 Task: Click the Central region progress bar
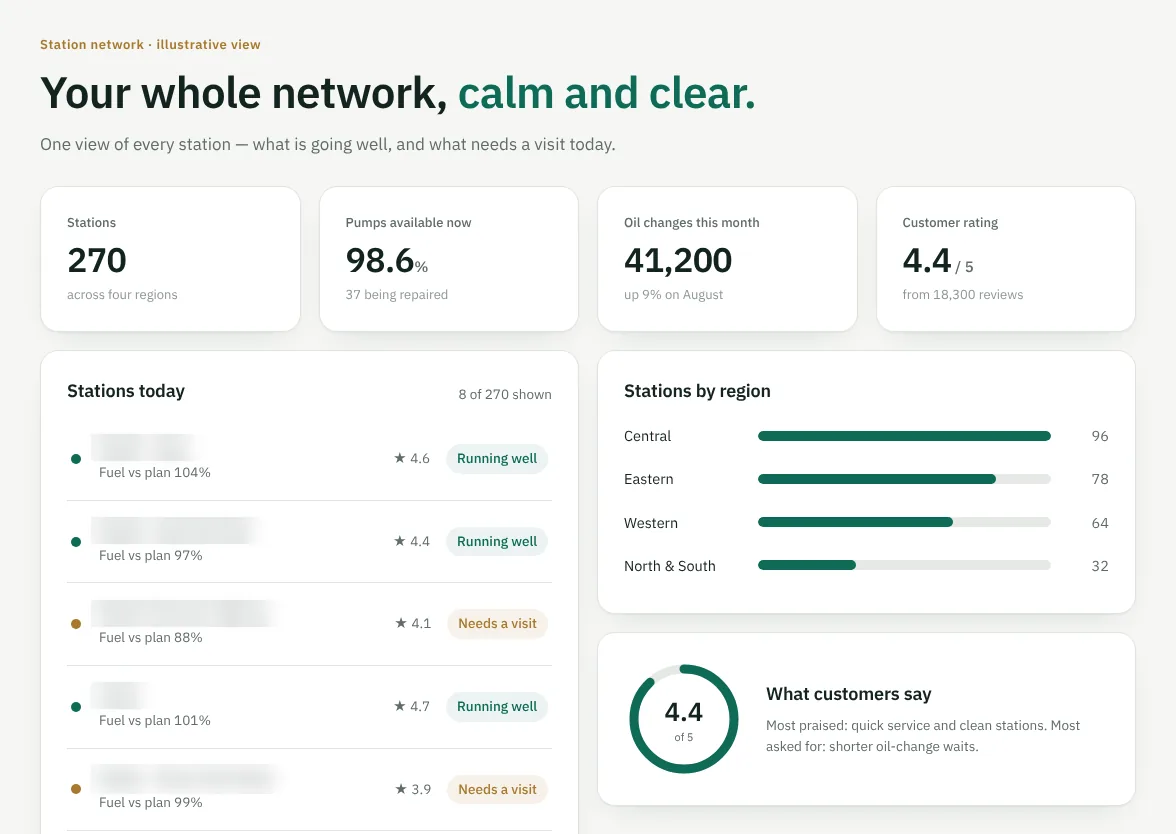pyautogui.click(x=904, y=436)
